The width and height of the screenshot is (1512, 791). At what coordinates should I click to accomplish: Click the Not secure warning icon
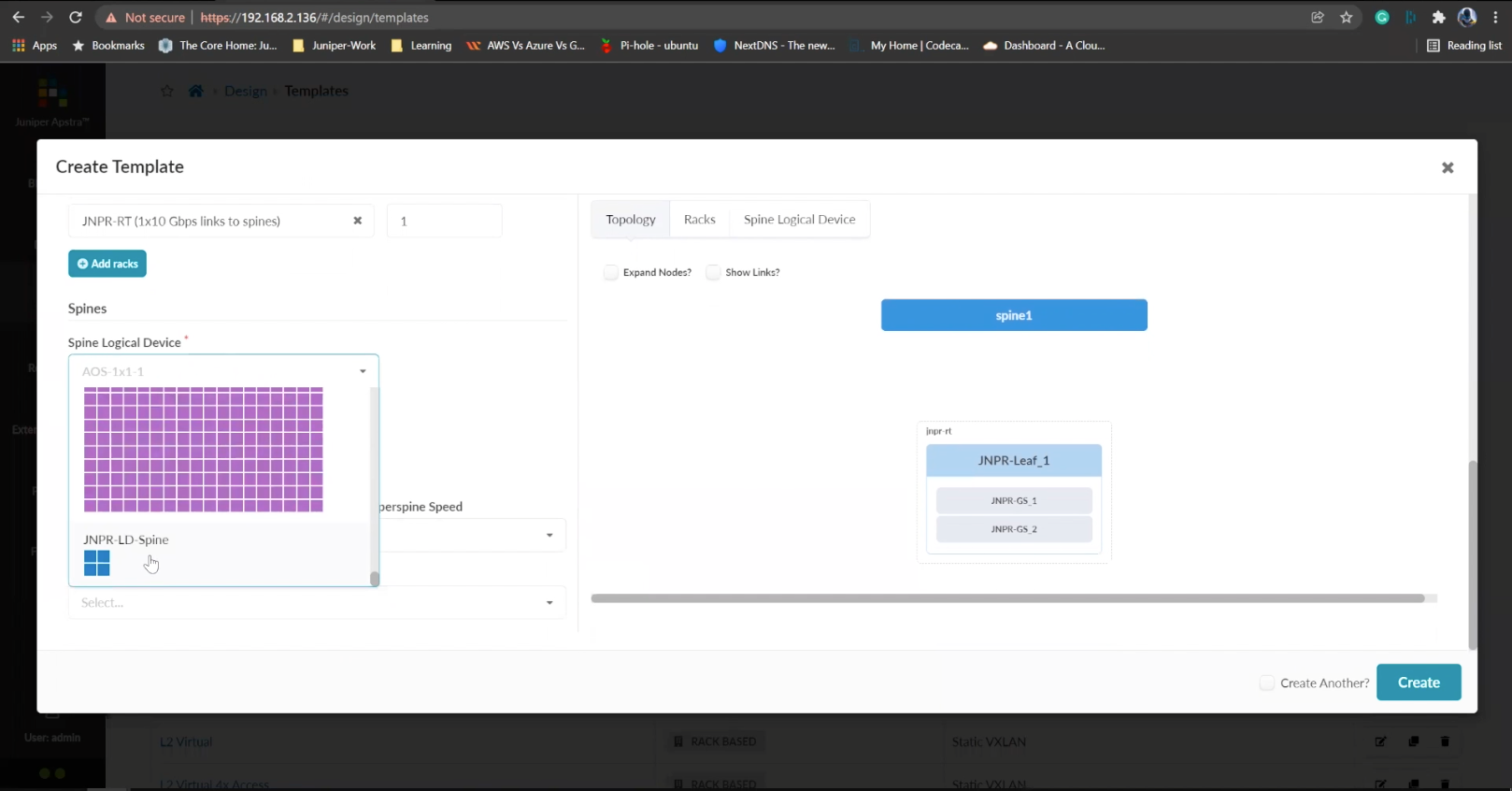click(x=111, y=18)
